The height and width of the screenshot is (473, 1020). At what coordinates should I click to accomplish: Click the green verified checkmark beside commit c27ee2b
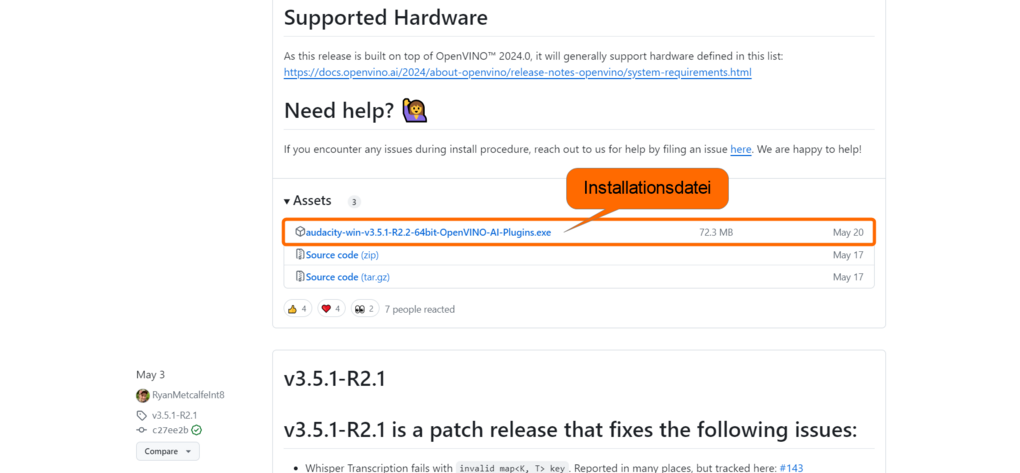pos(196,430)
